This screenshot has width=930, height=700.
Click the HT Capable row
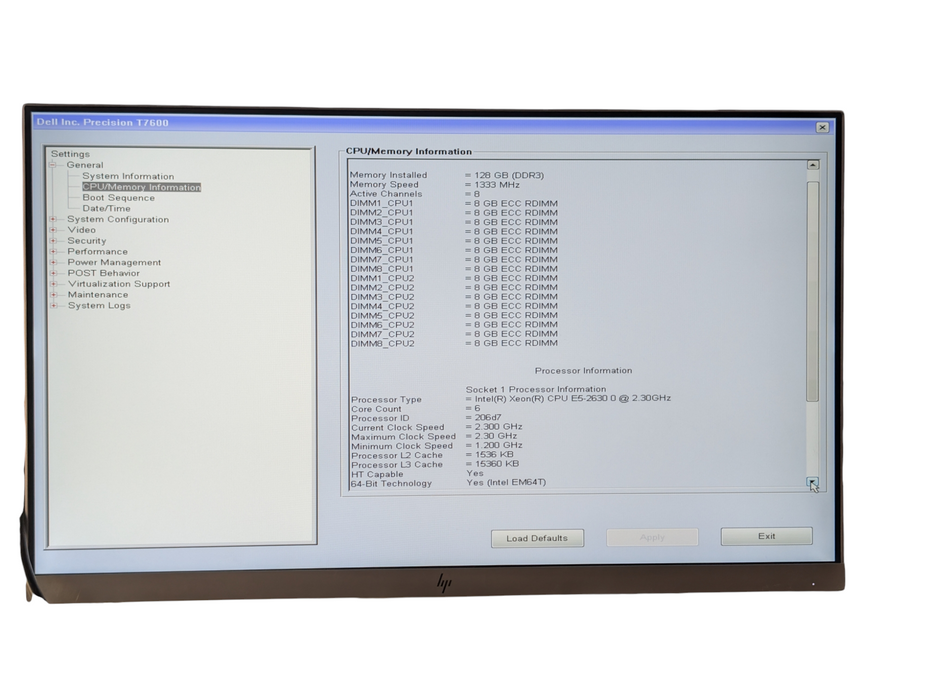(417, 474)
